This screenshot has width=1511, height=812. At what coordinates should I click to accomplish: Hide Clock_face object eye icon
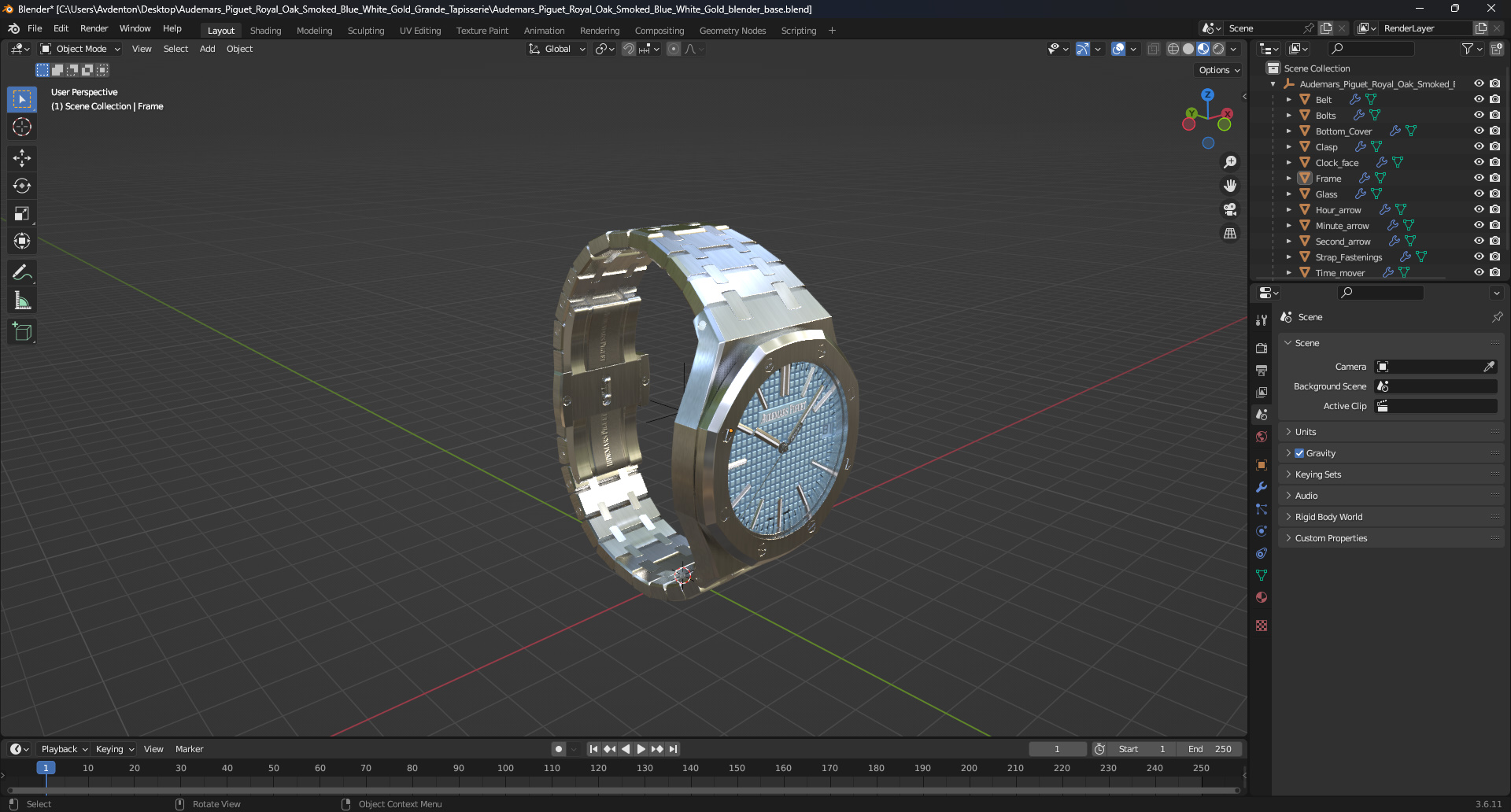coord(1479,162)
